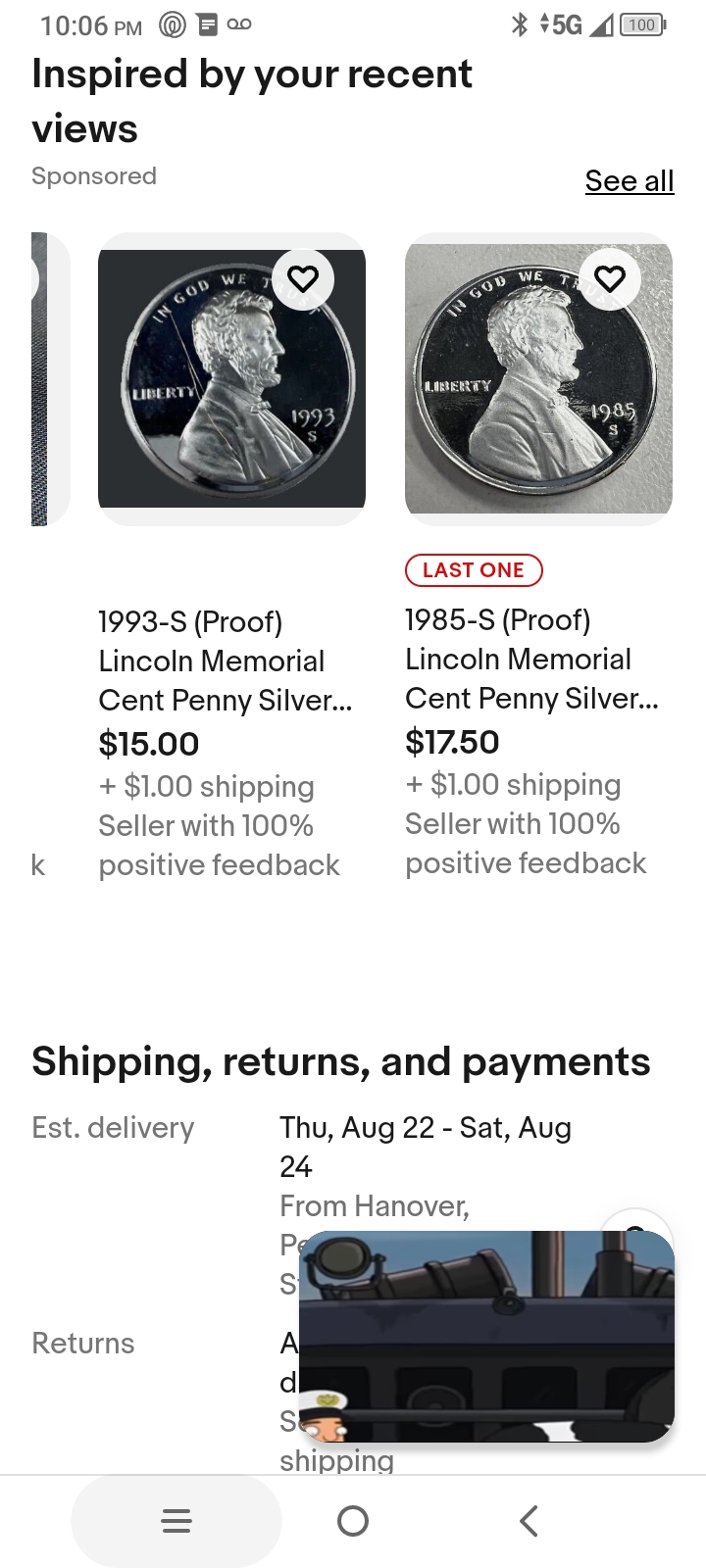This screenshot has width=706, height=1568.
Task: Tap the See all link
Action: click(629, 181)
